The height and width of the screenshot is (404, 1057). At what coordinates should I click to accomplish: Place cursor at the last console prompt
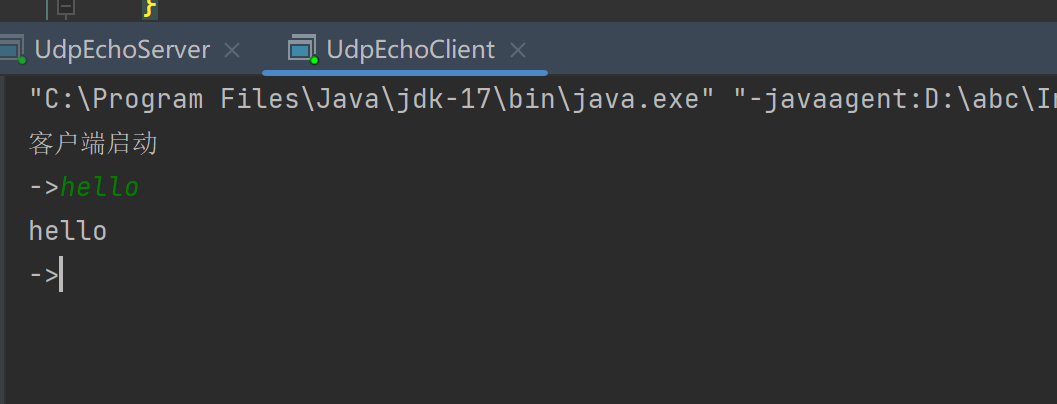(x=61, y=275)
